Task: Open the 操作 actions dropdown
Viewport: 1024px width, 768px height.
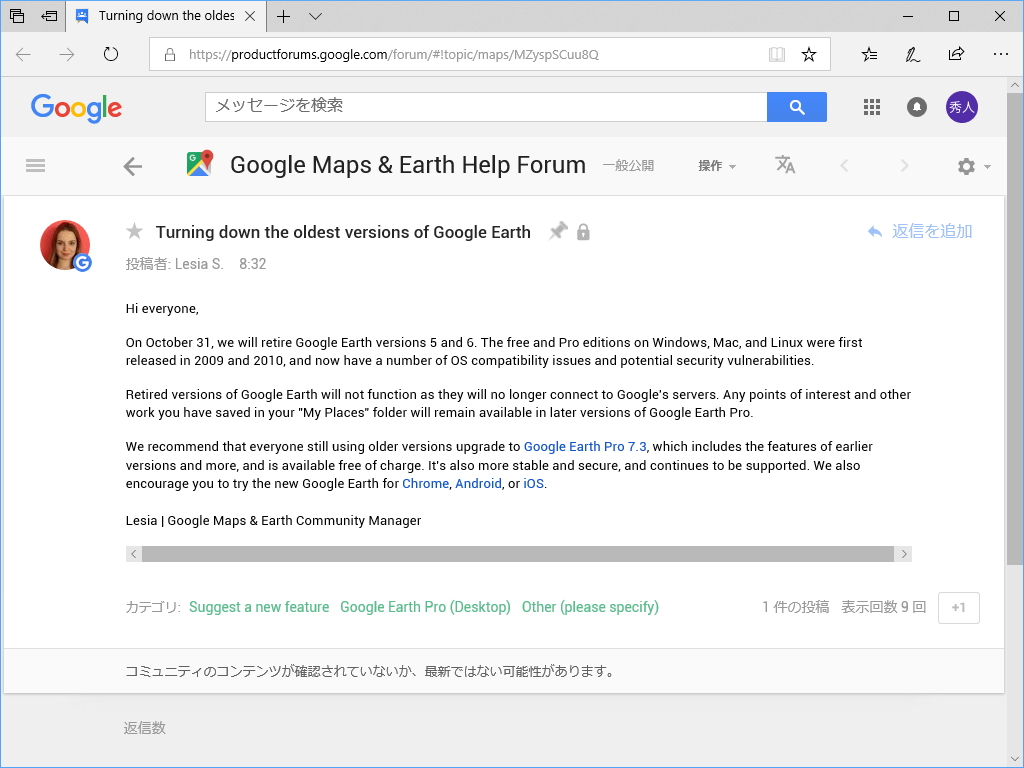Action: pos(717,166)
